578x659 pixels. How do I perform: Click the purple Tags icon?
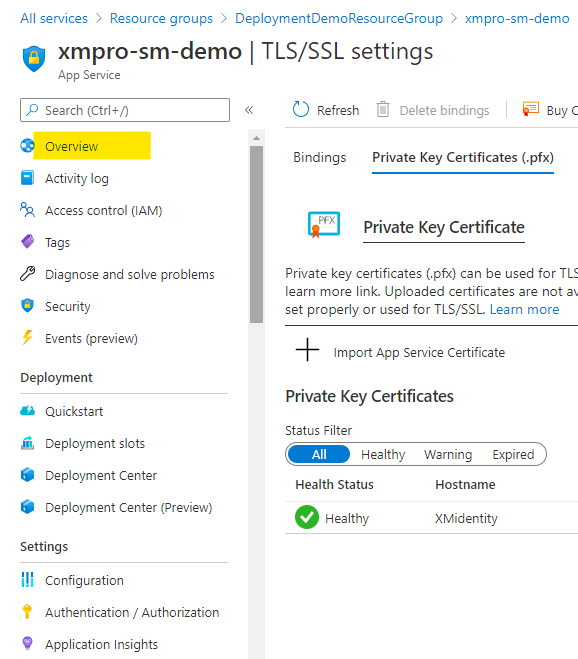pos(27,242)
